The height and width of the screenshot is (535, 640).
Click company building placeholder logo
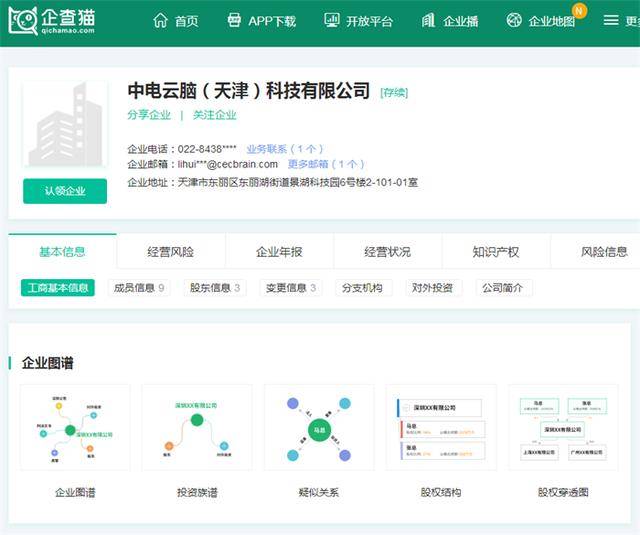pos(64,125)
